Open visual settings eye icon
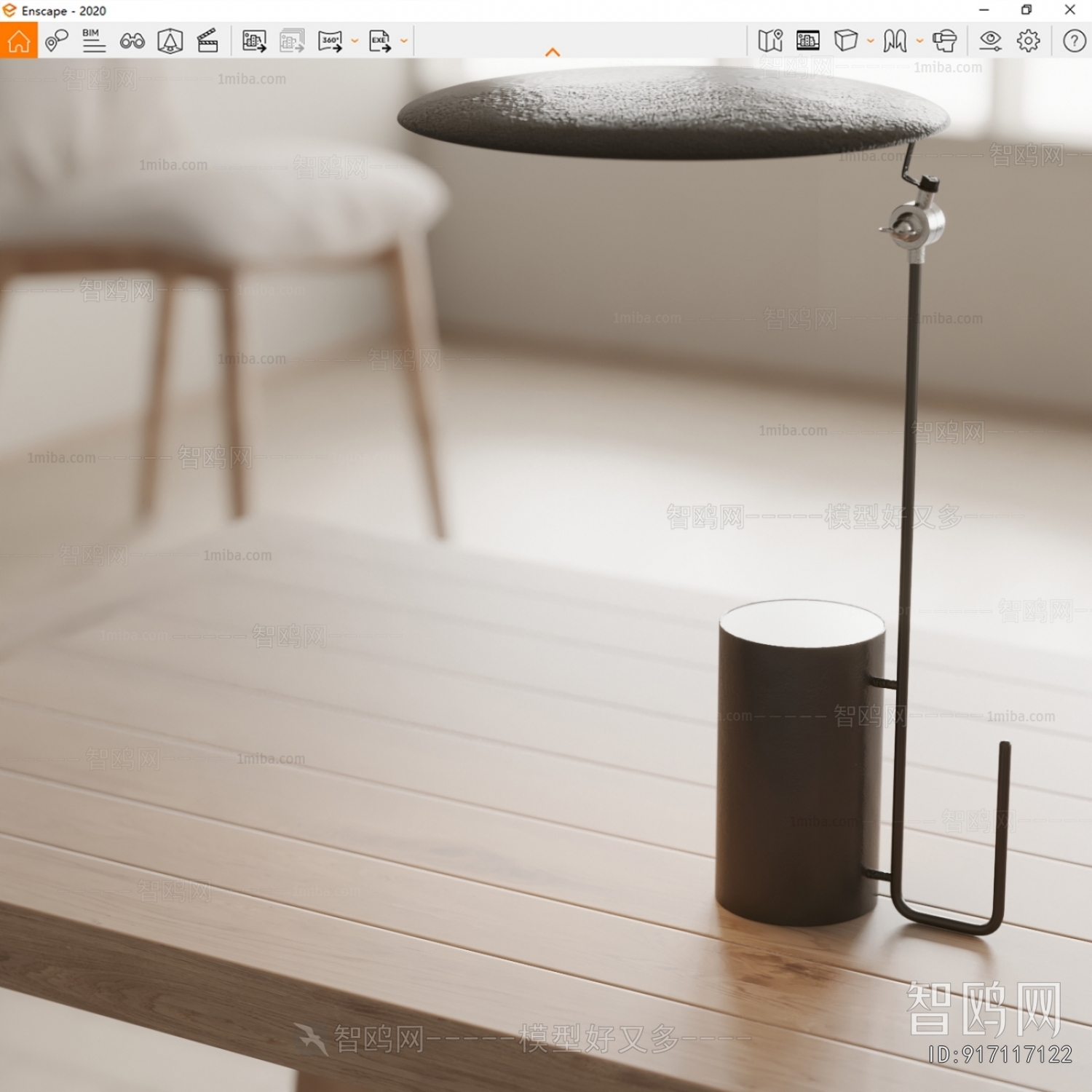The width and height of the screenshot is (1092, 1092). tap(990, 41)
